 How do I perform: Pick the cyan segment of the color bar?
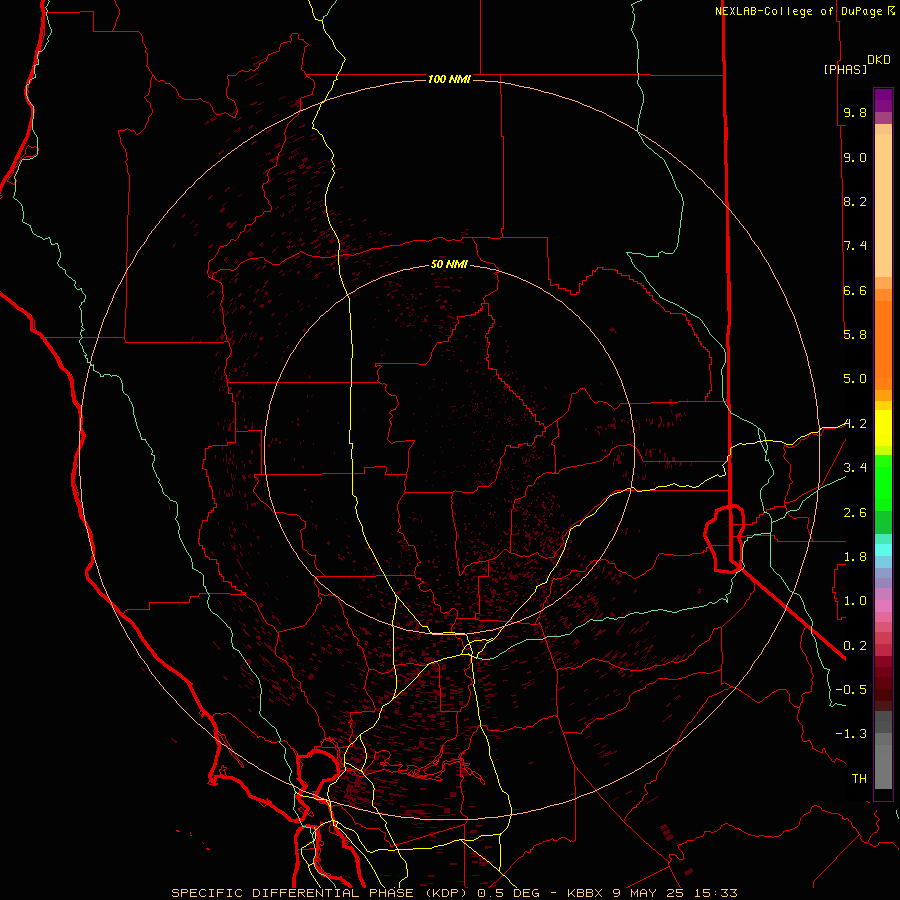[x=883, y=550]
